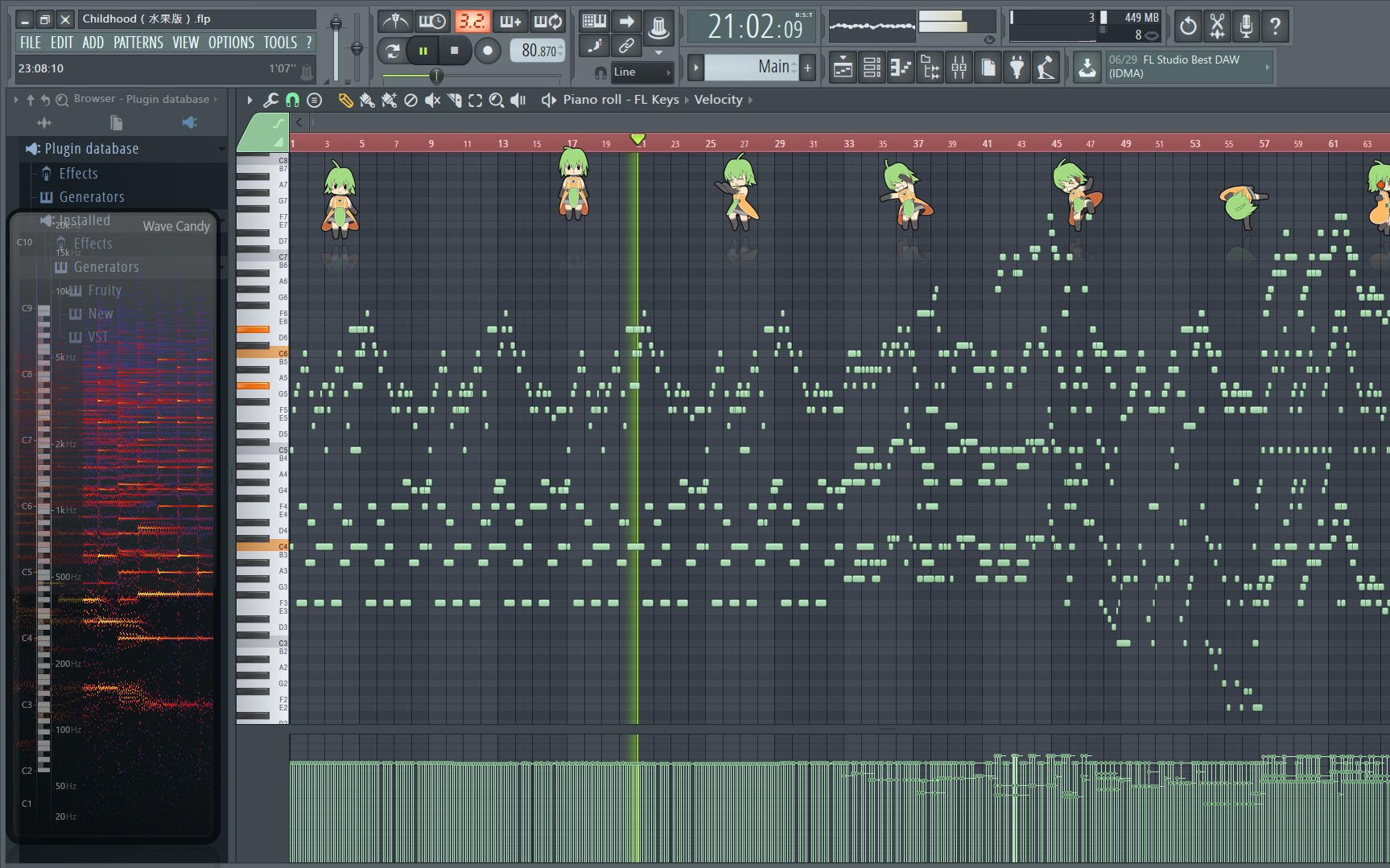Open piano roll tools wrench icon
Image resolution: width=1390 pixels, height=868 pixels.
click(x=270, y=100)
